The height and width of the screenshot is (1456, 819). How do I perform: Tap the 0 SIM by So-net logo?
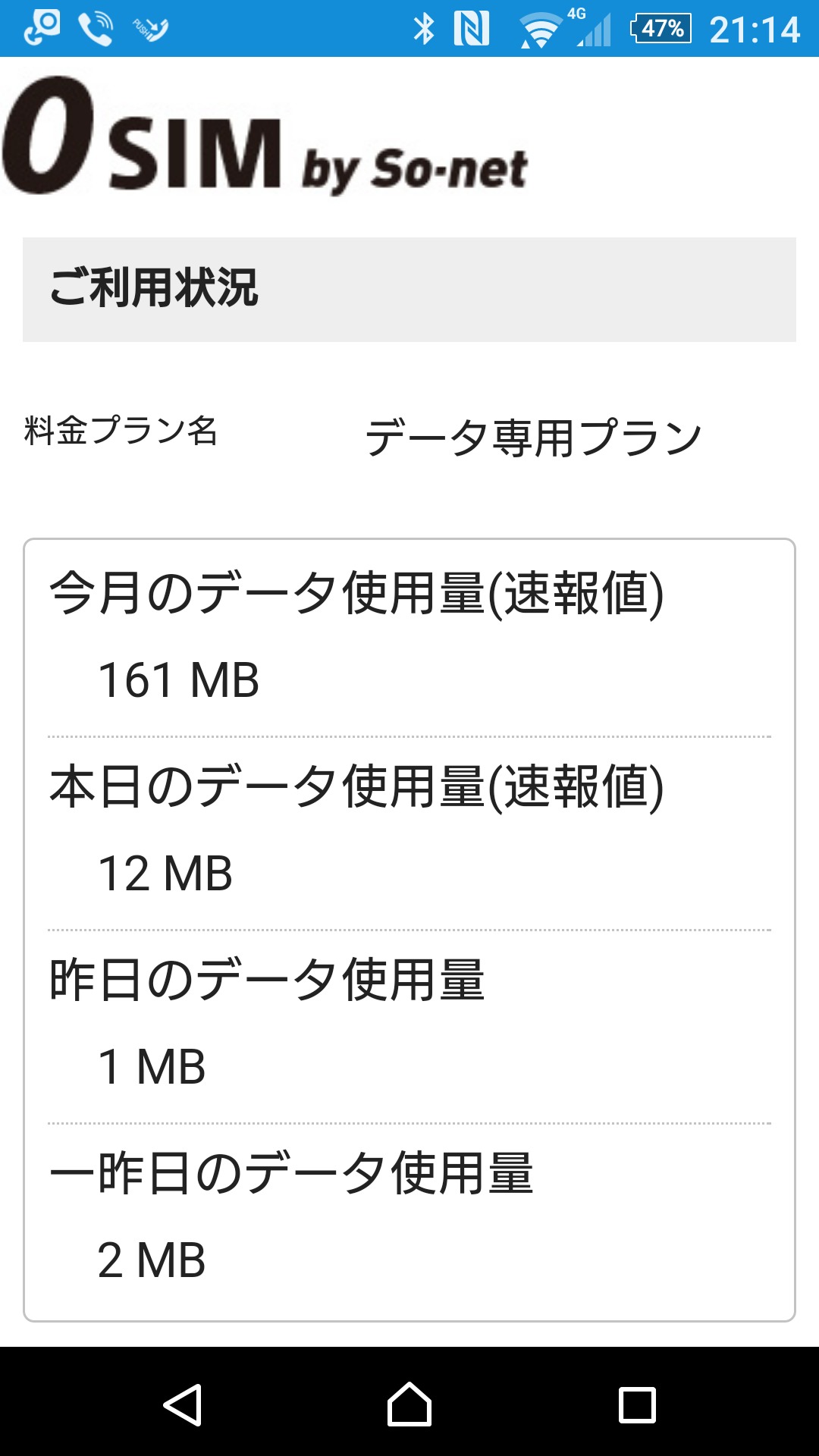coord(264,136)
